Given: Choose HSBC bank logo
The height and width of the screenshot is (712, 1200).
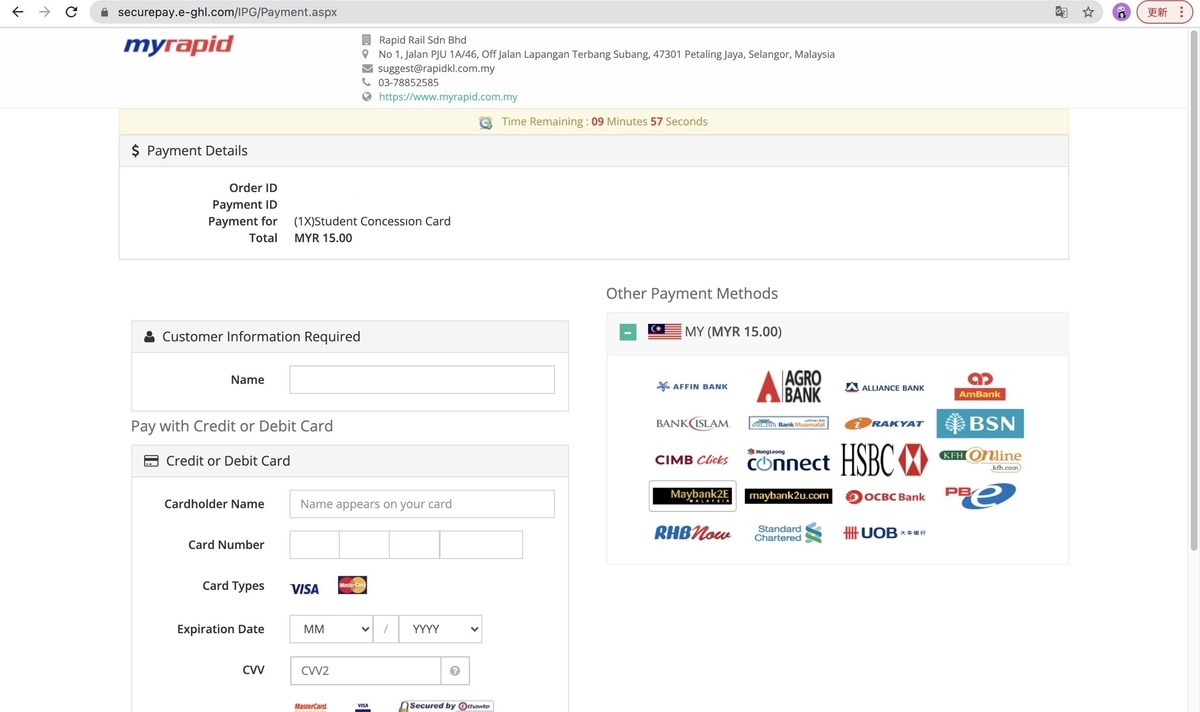Looking at the screenshot, I should coord(884,460).
